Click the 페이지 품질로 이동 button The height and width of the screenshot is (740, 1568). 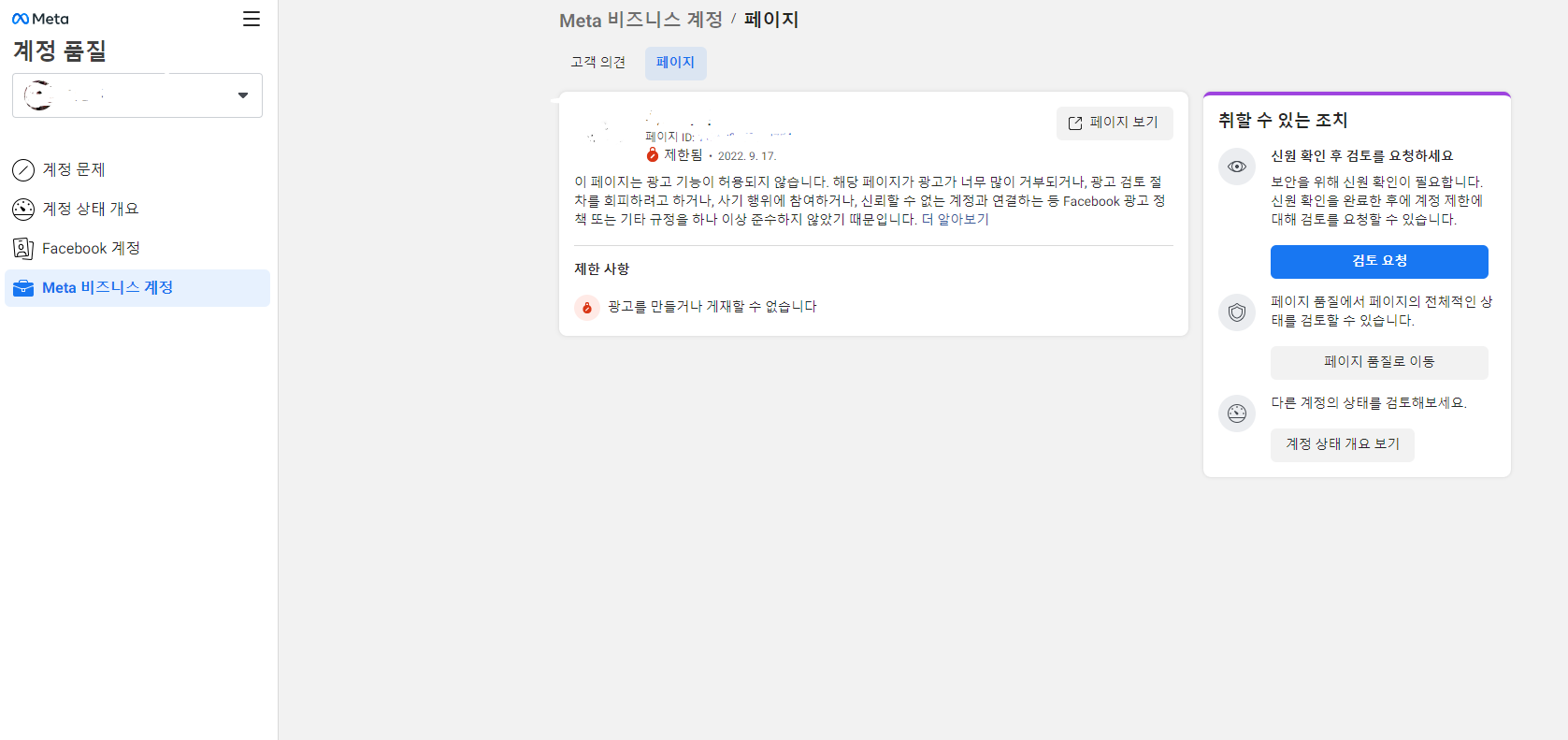point(1379,363)
